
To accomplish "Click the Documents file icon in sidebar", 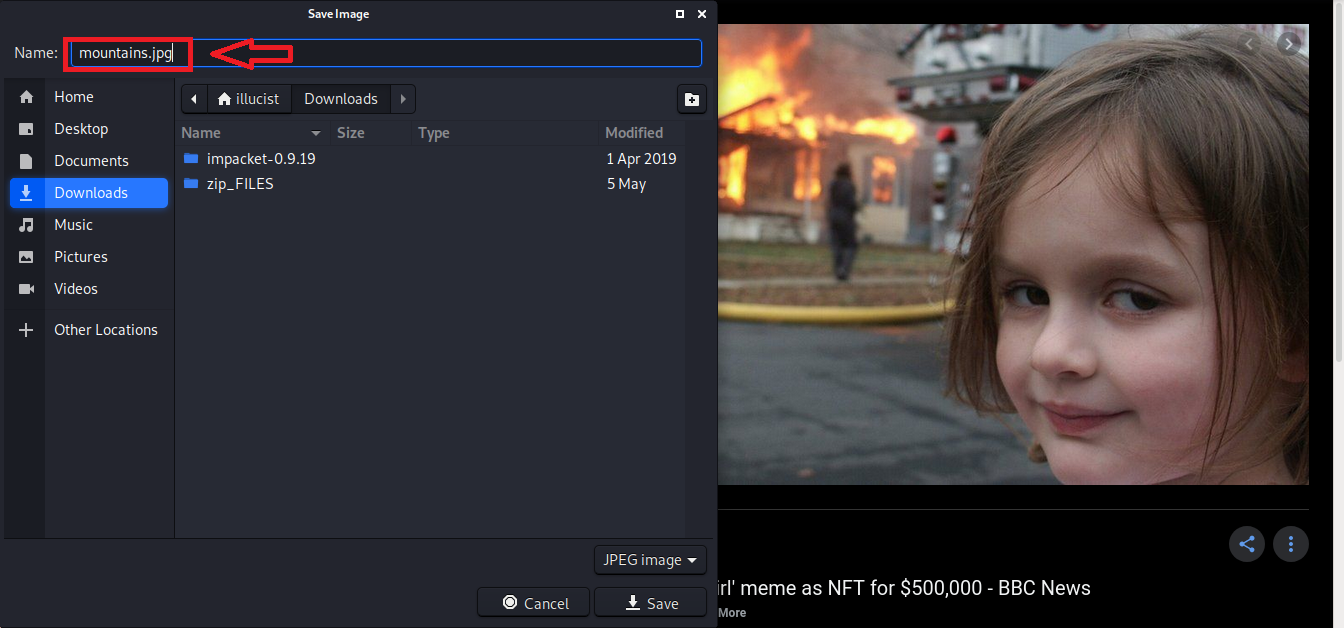I will click(x=27, y=161).
